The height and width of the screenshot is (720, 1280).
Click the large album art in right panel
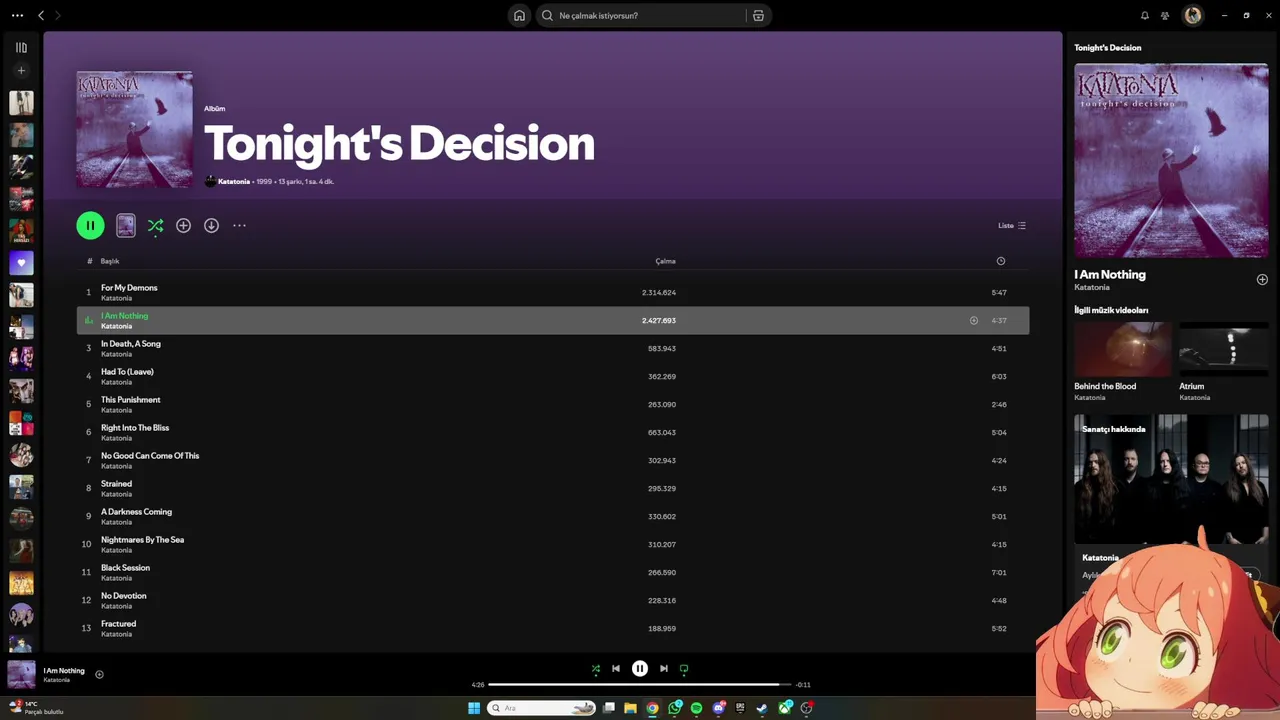(1171, 161)
